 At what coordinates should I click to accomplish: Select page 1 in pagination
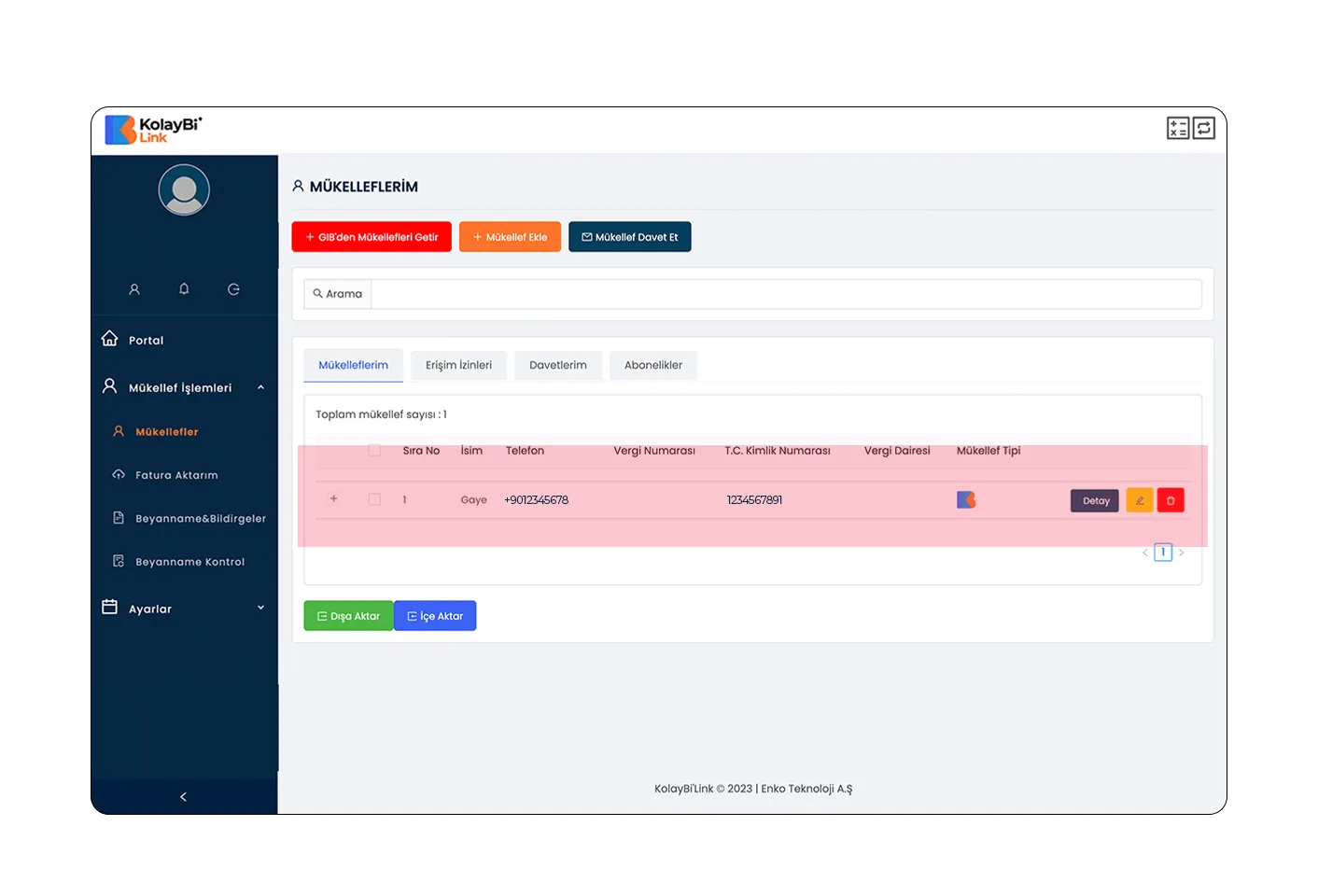(1163, 553)
